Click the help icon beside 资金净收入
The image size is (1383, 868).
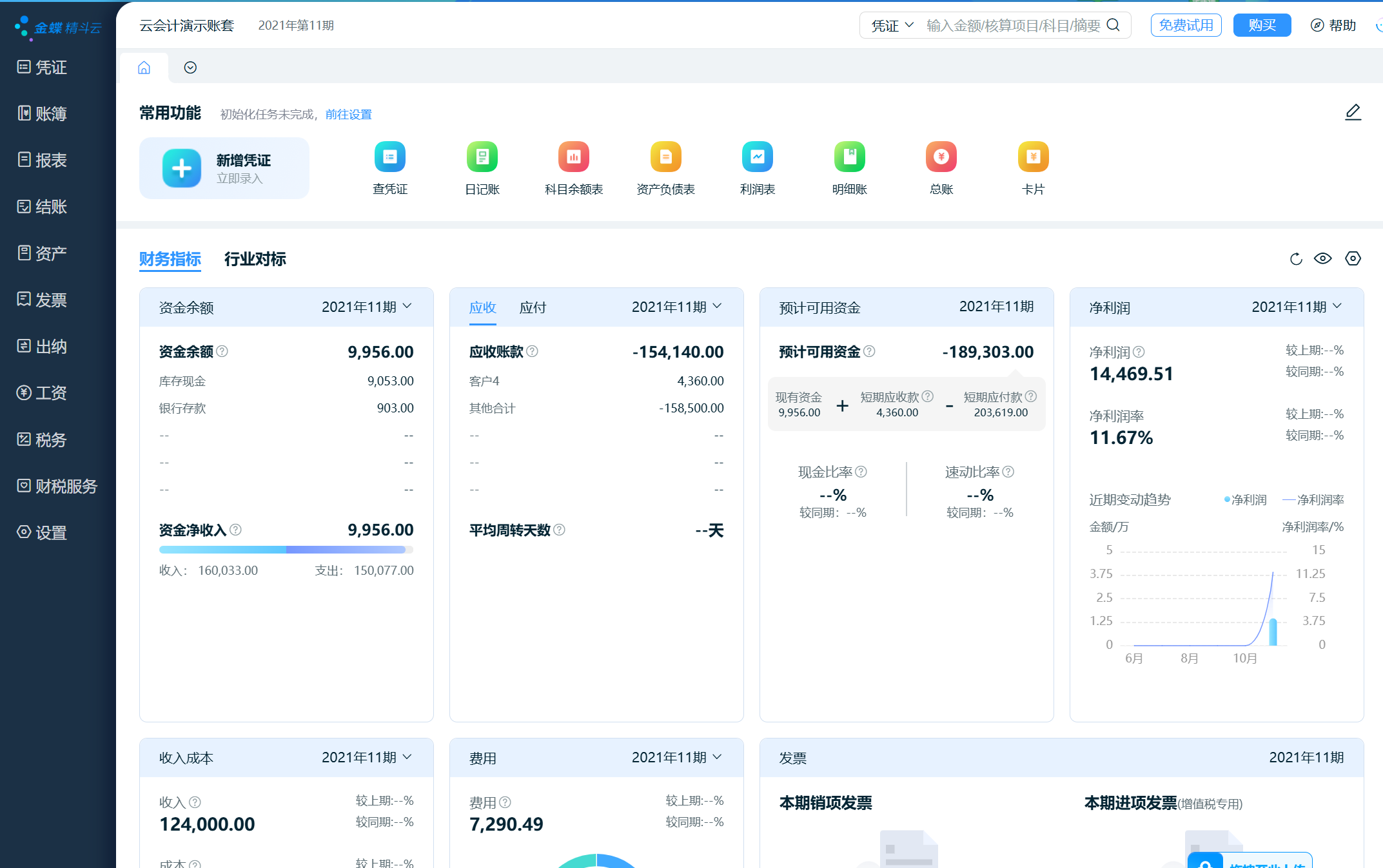click(235, 530)
